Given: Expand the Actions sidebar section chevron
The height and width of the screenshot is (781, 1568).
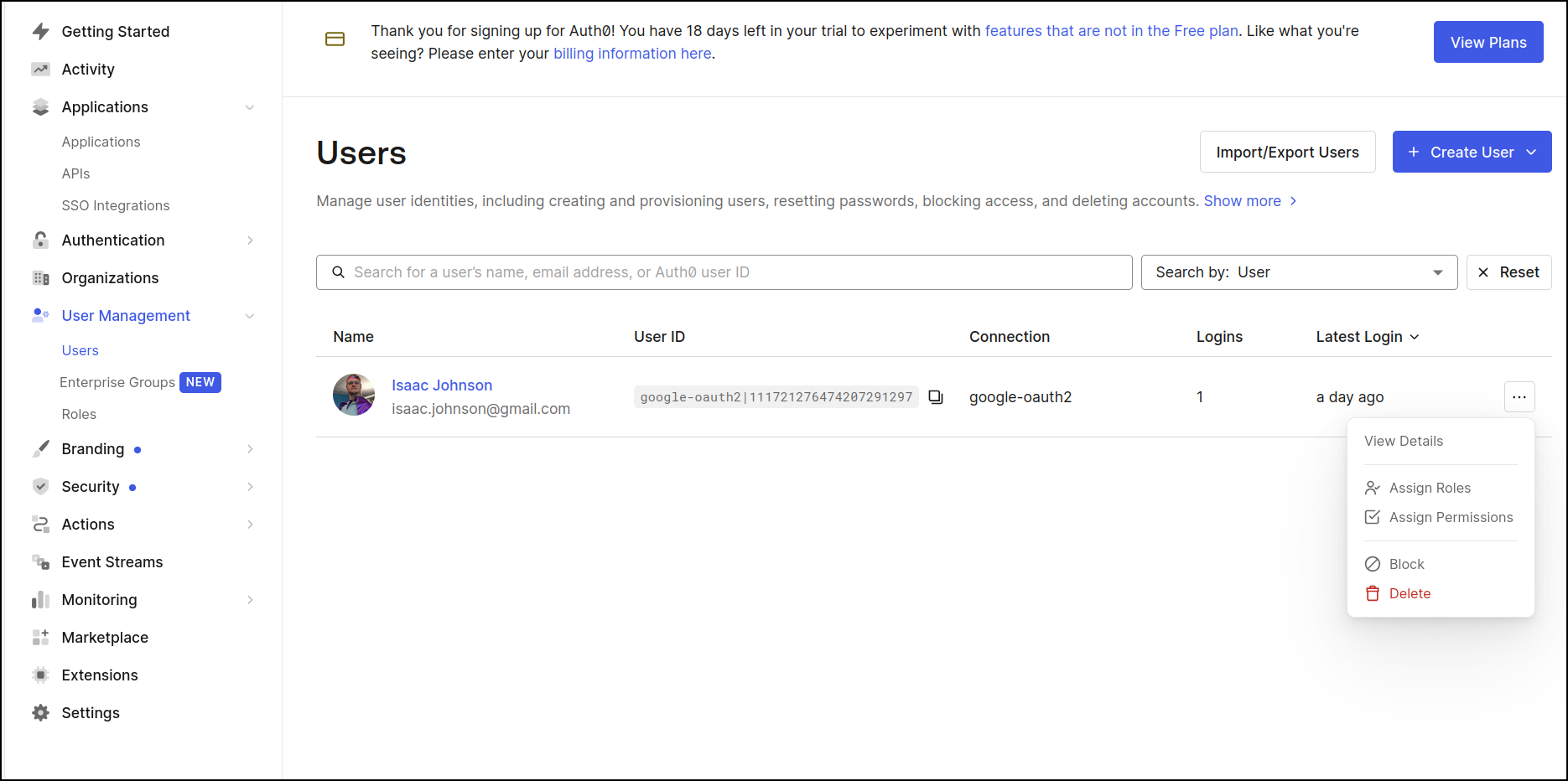Looking at the screenshot, I should [x=250, y=525].
